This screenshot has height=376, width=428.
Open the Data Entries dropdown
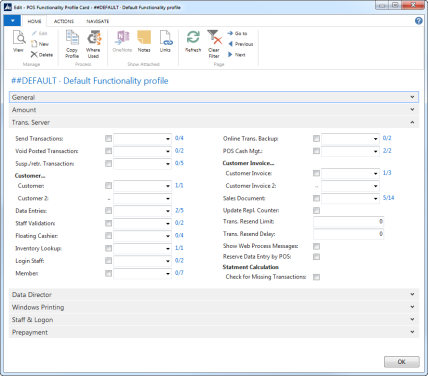click(168, 211)
